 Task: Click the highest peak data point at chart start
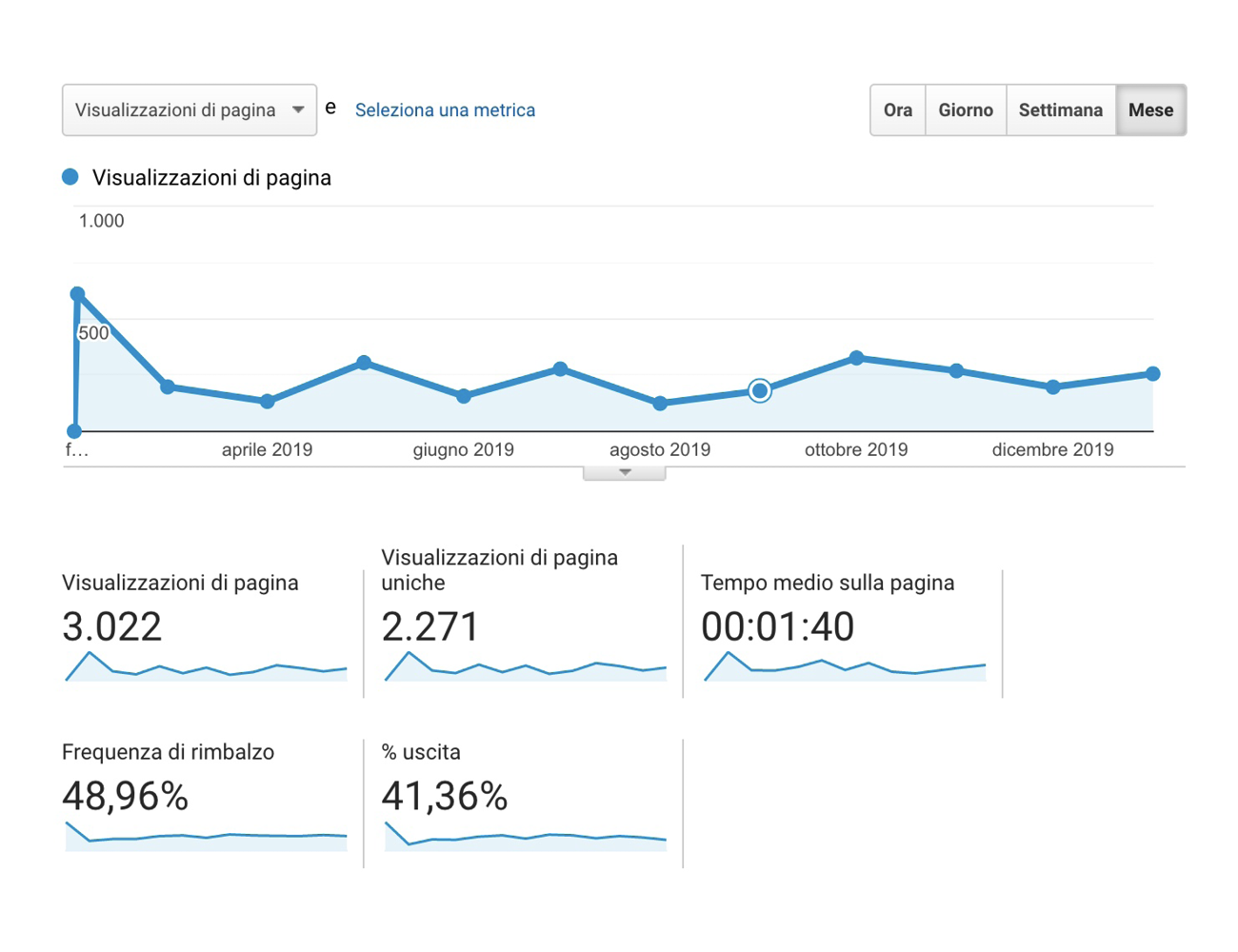click(77, 294)
